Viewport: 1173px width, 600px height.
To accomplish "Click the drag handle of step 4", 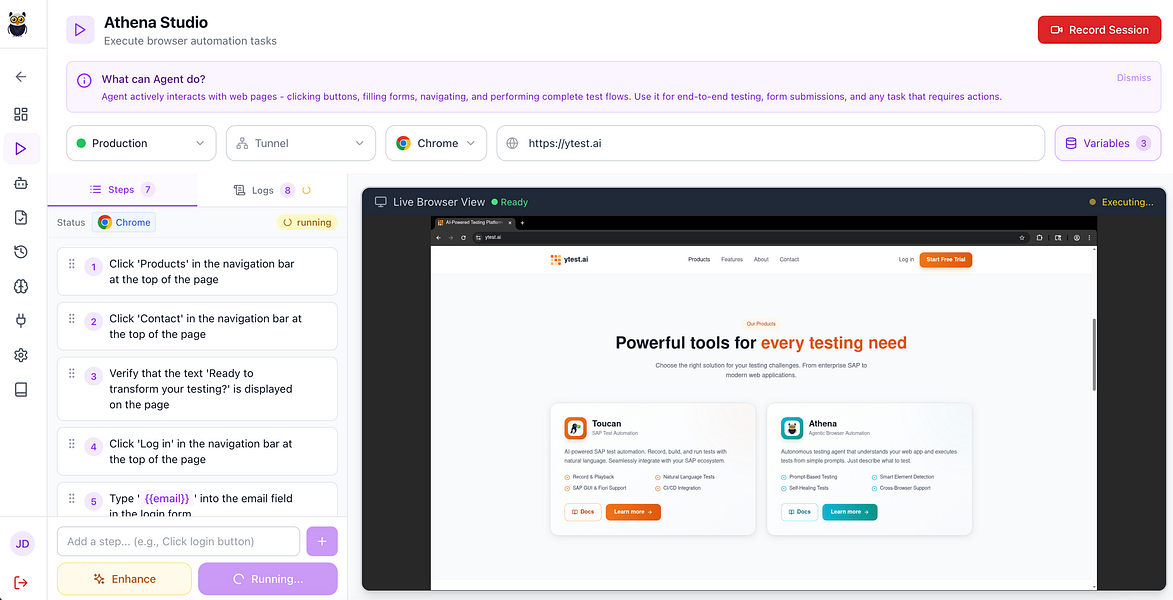I will [x=72, y=443].
